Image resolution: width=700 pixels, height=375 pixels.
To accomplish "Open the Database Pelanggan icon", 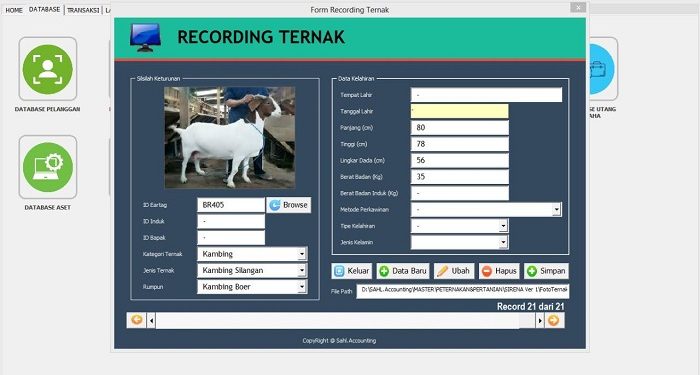I will pos(48,69).
